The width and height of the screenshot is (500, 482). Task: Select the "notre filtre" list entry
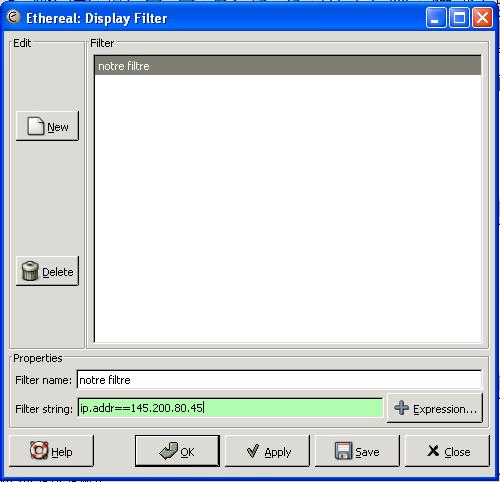288,66
